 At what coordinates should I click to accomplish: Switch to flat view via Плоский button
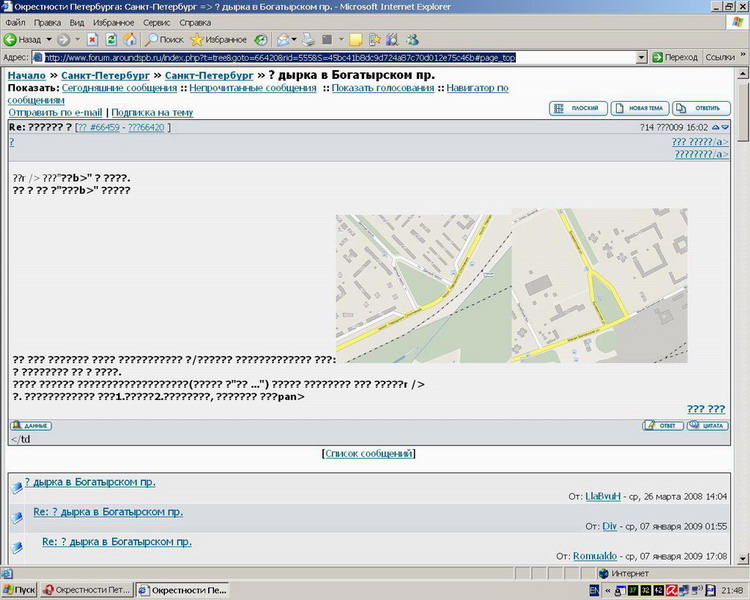(578, 108)
